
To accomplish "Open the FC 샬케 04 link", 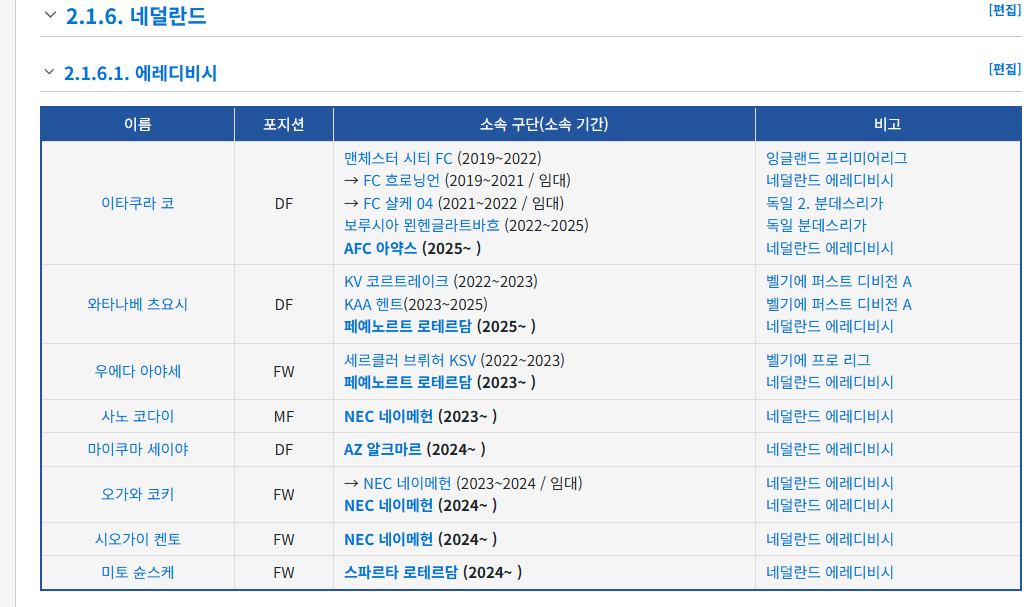I will pos(398,204).
